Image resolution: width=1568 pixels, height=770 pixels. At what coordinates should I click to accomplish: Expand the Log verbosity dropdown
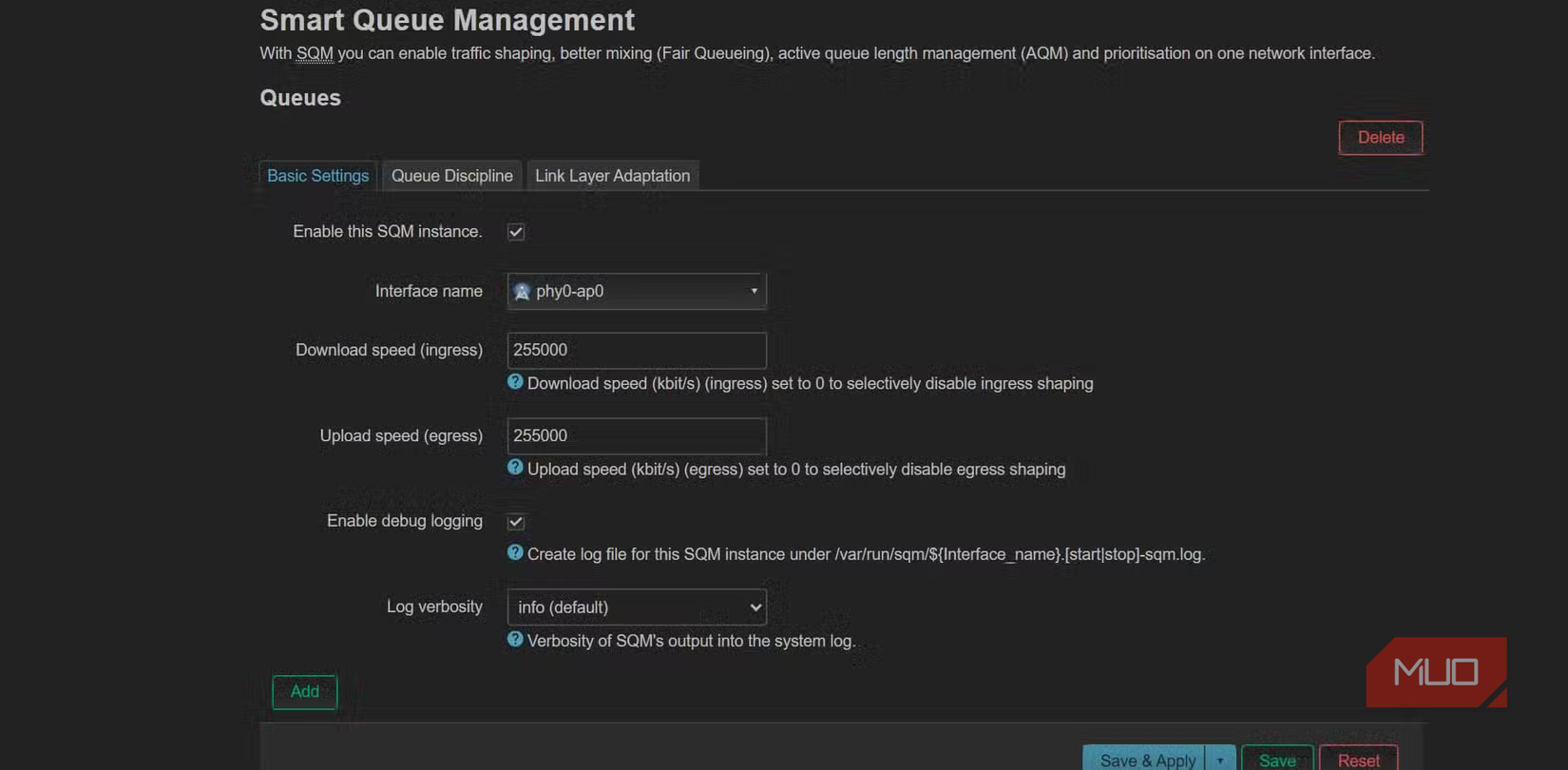tap(637, 607)
